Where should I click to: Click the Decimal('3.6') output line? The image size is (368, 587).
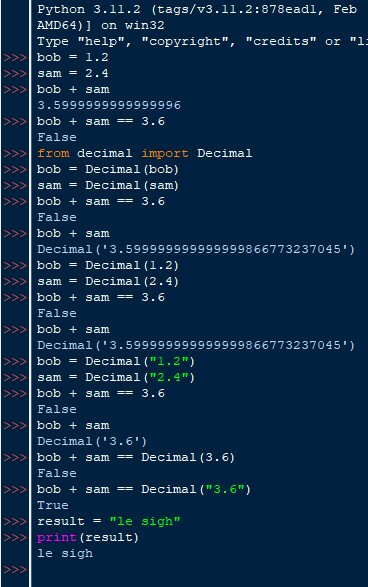pyautogui.click(x=92, y=441)
